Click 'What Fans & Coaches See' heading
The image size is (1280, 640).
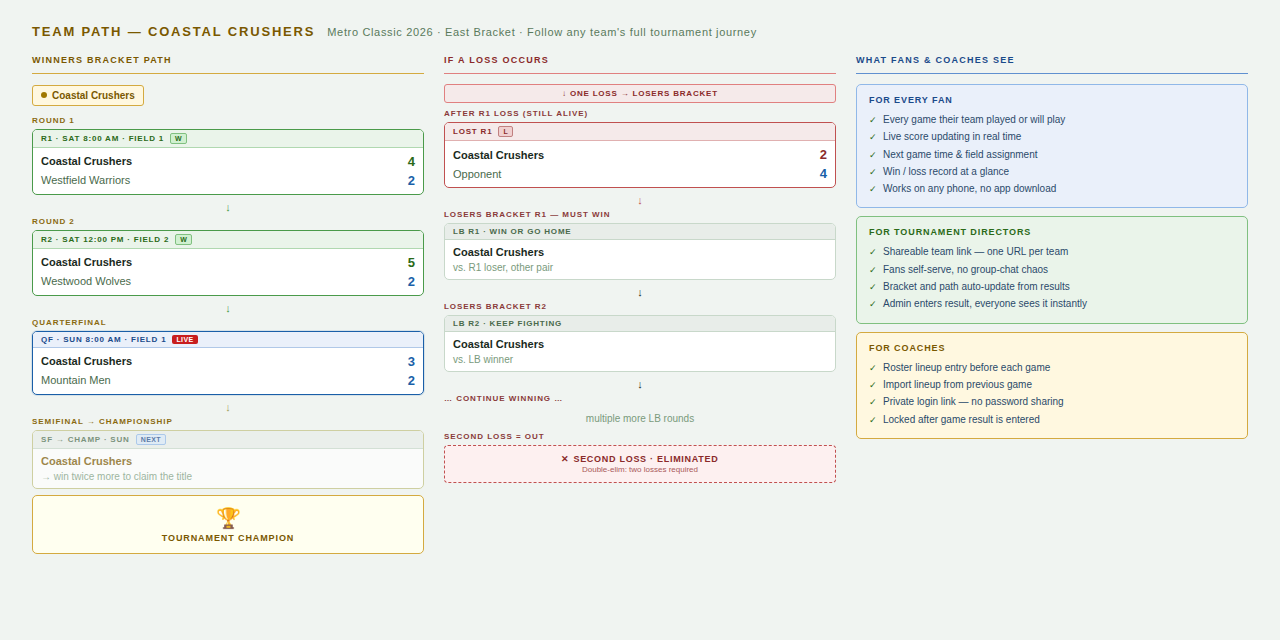pyautogui.click(x=935, y=60)
